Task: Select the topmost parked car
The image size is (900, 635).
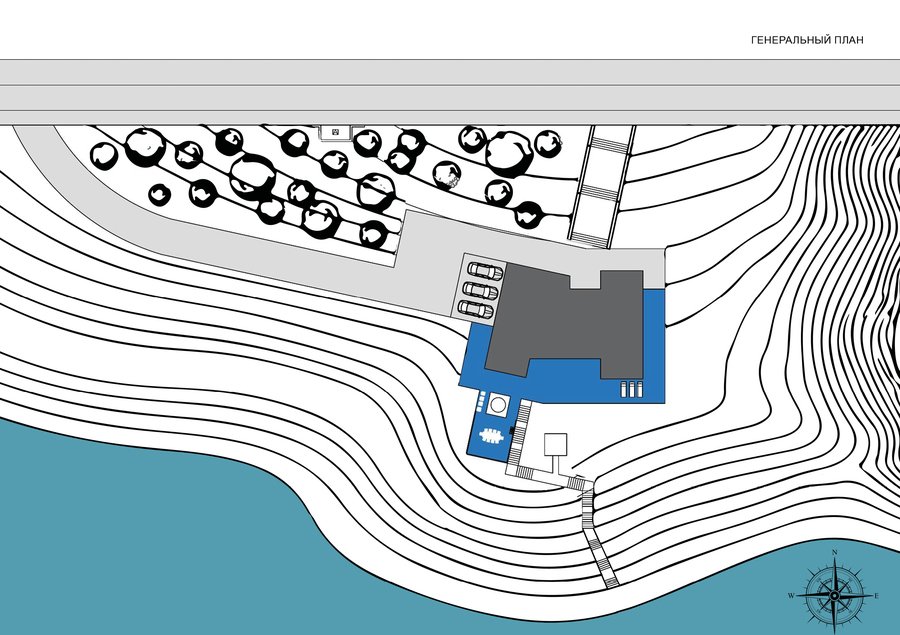Action: point(485,269)
